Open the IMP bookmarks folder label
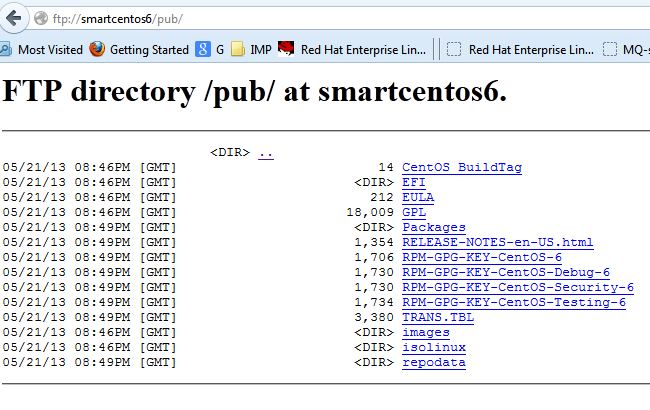This screenshot has height=410, width=650. (x=261, y=50)
